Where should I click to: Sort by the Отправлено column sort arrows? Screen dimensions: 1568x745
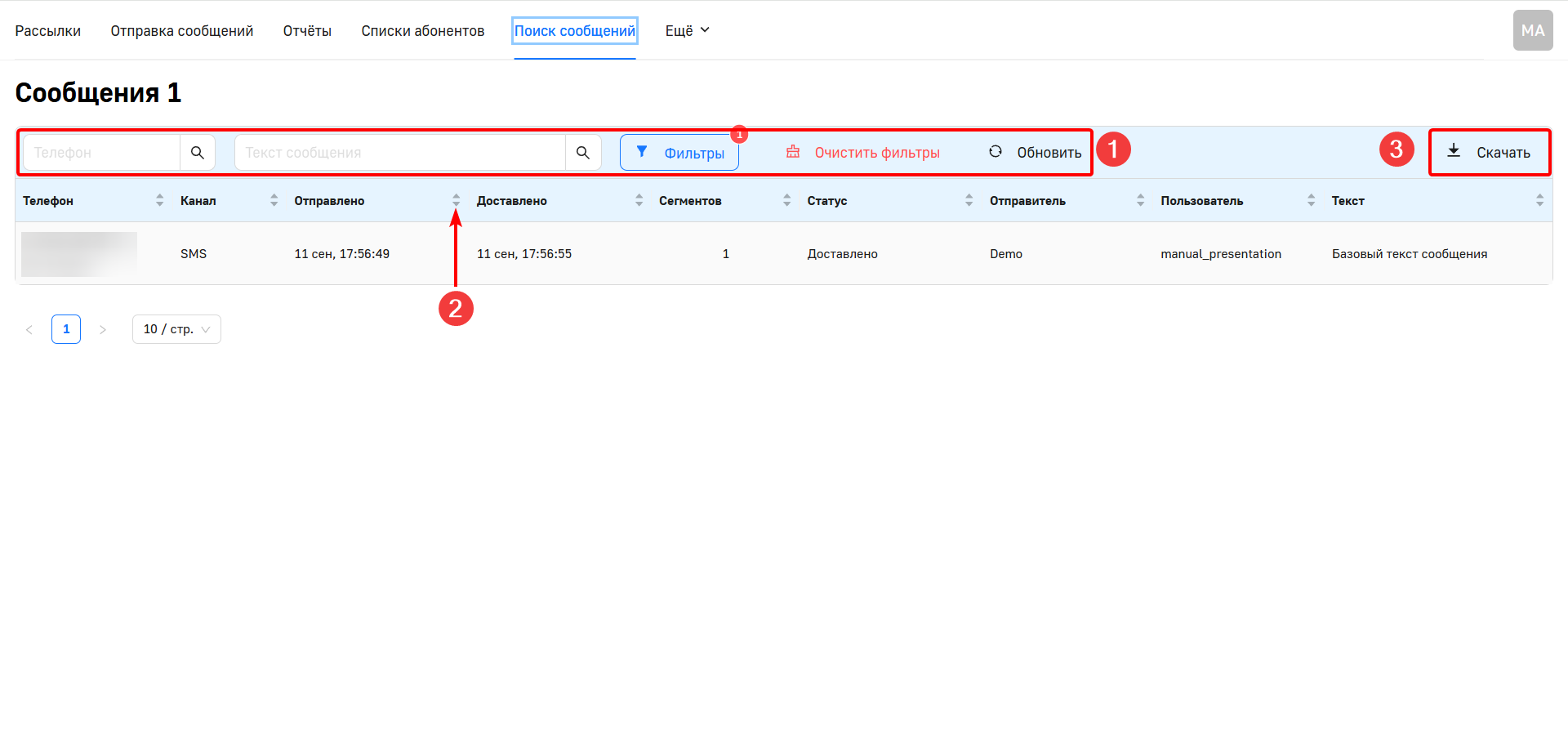(456, 200)
